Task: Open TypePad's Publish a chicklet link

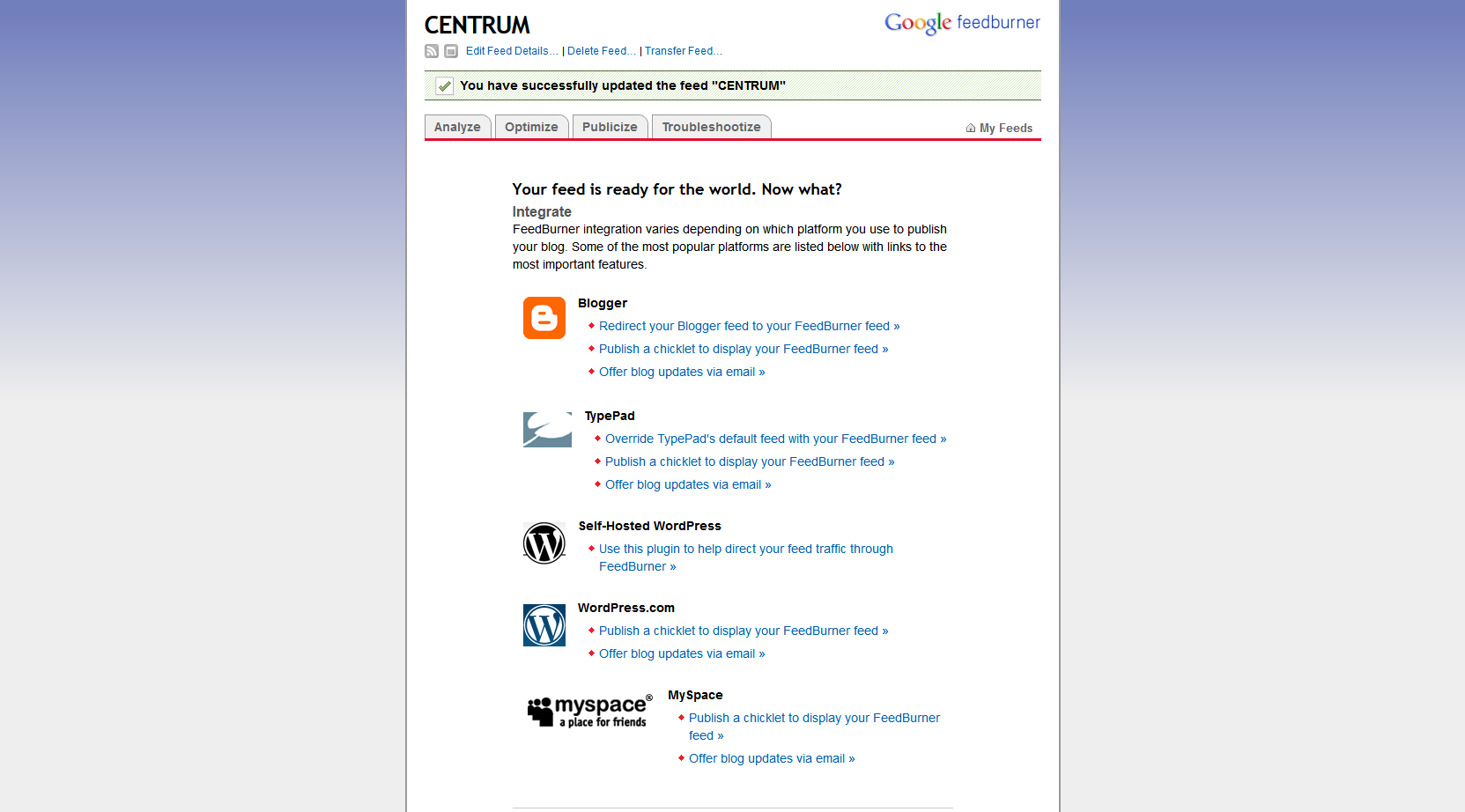Action: pyautogui.click(x=750, y=461)
